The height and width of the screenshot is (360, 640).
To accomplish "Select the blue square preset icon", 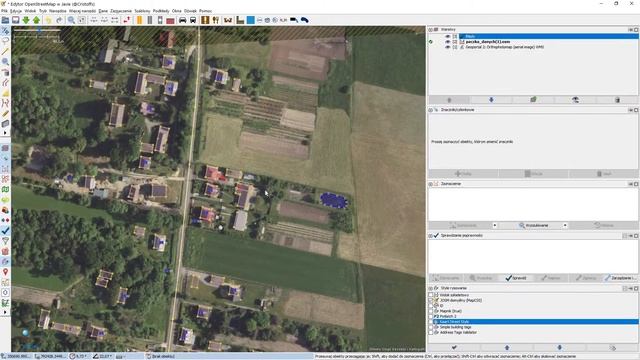I will click(x=251, y=20).
